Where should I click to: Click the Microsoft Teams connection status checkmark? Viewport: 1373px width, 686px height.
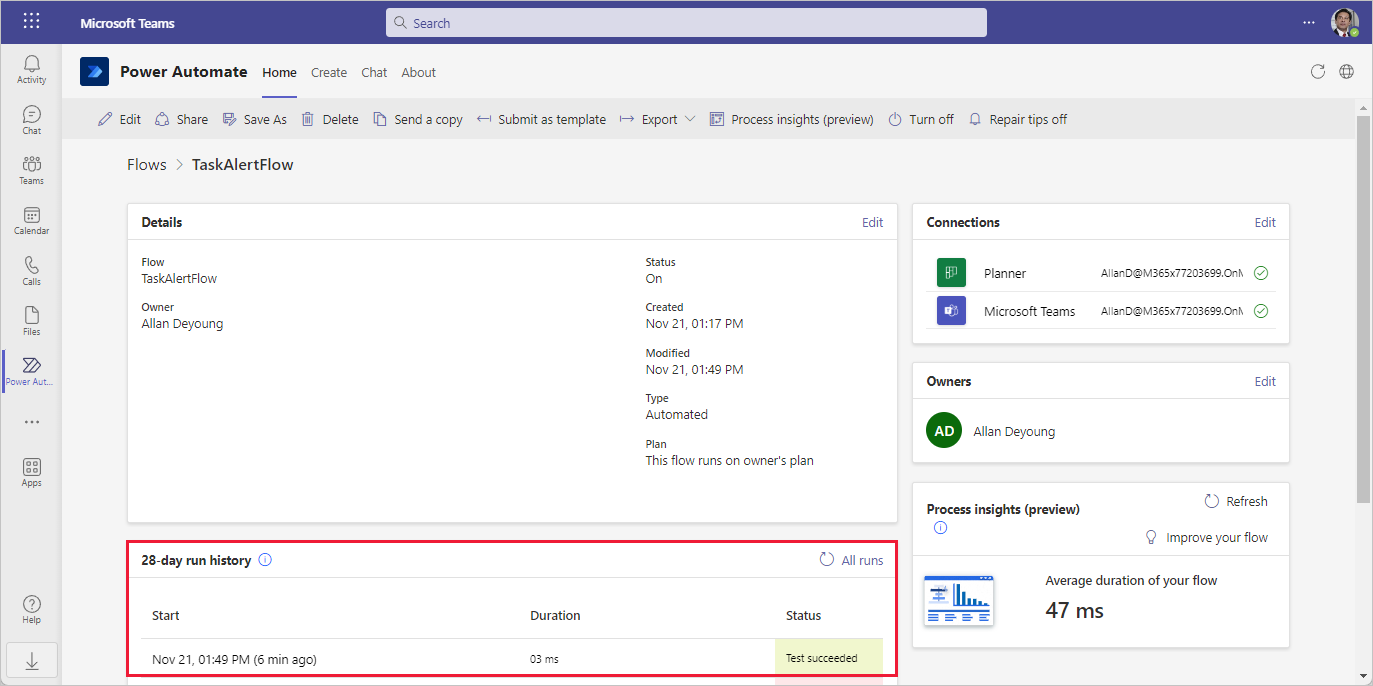click(1261, 311)
